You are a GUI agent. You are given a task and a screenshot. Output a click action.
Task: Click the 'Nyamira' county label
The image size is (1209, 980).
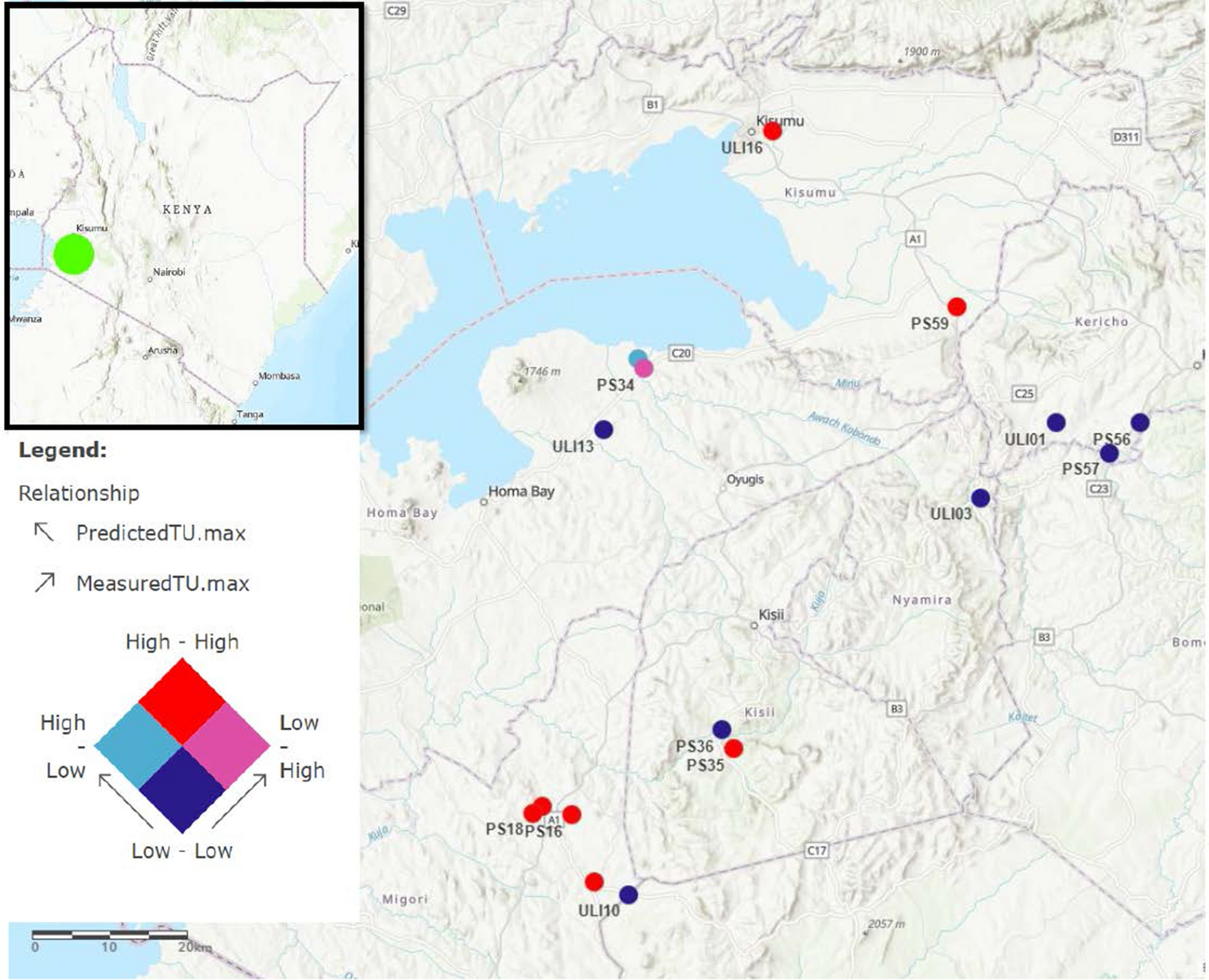[922, 600]
